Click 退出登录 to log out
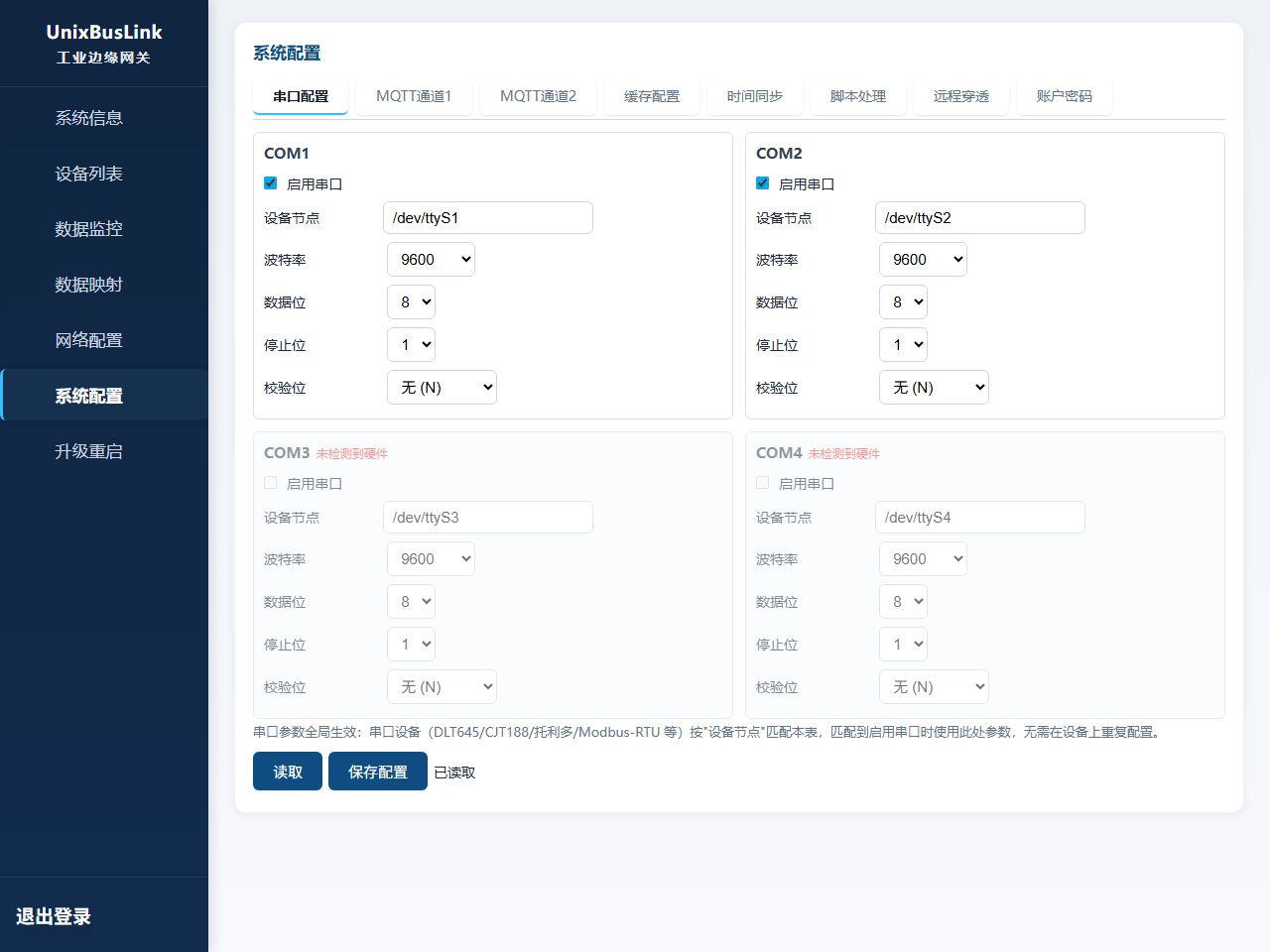This screenshot has width=1270, height=952. 54,916
